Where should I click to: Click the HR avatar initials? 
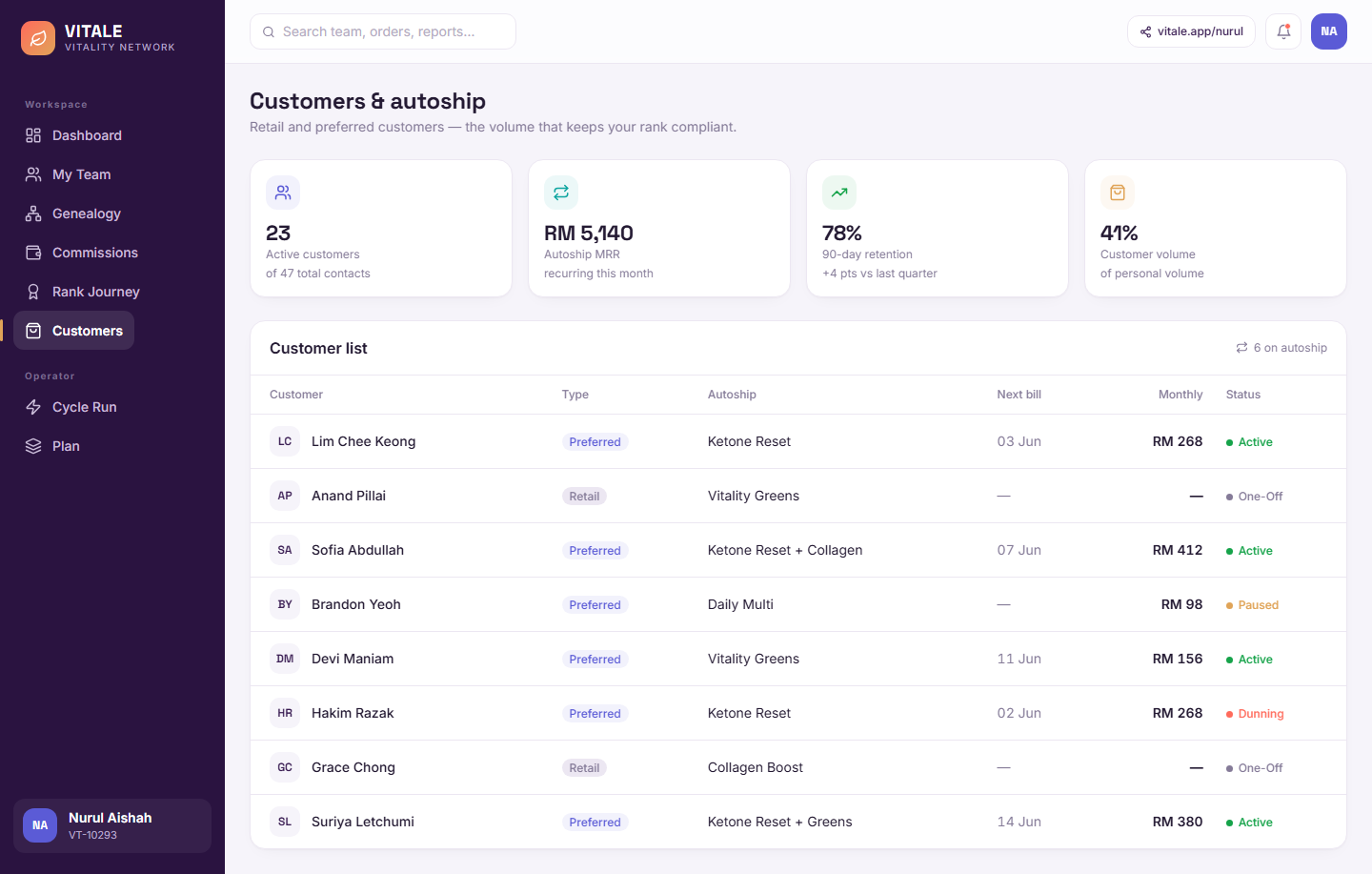285,713
